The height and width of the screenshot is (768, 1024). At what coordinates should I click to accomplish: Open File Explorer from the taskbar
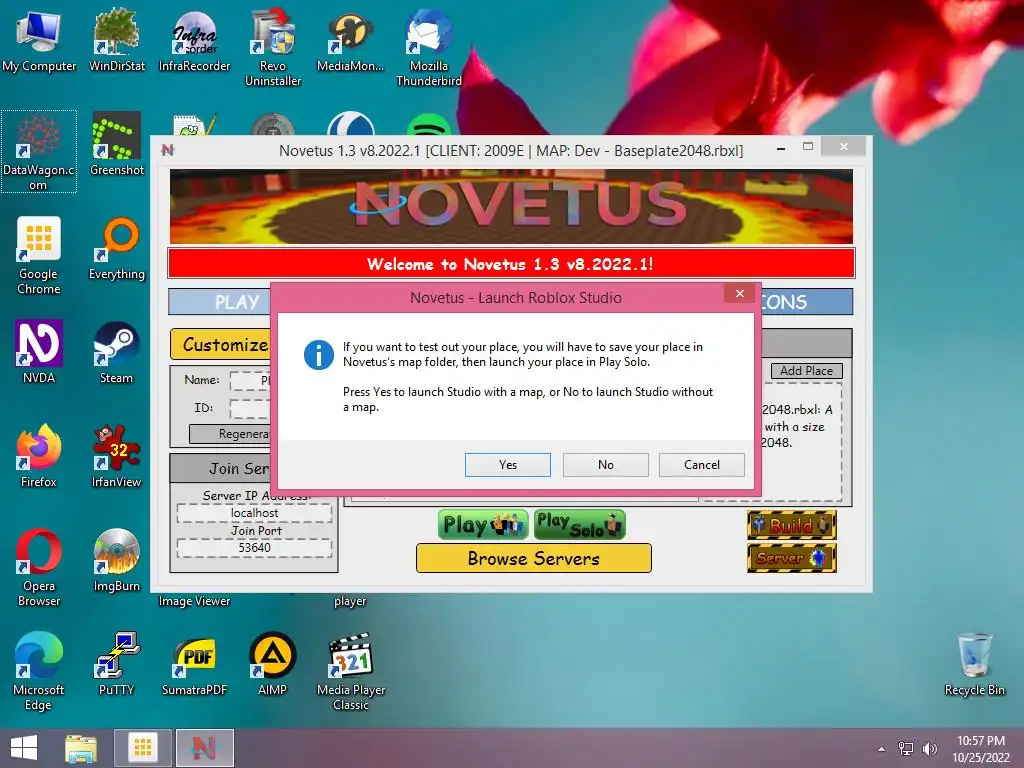tap(82, 748)
